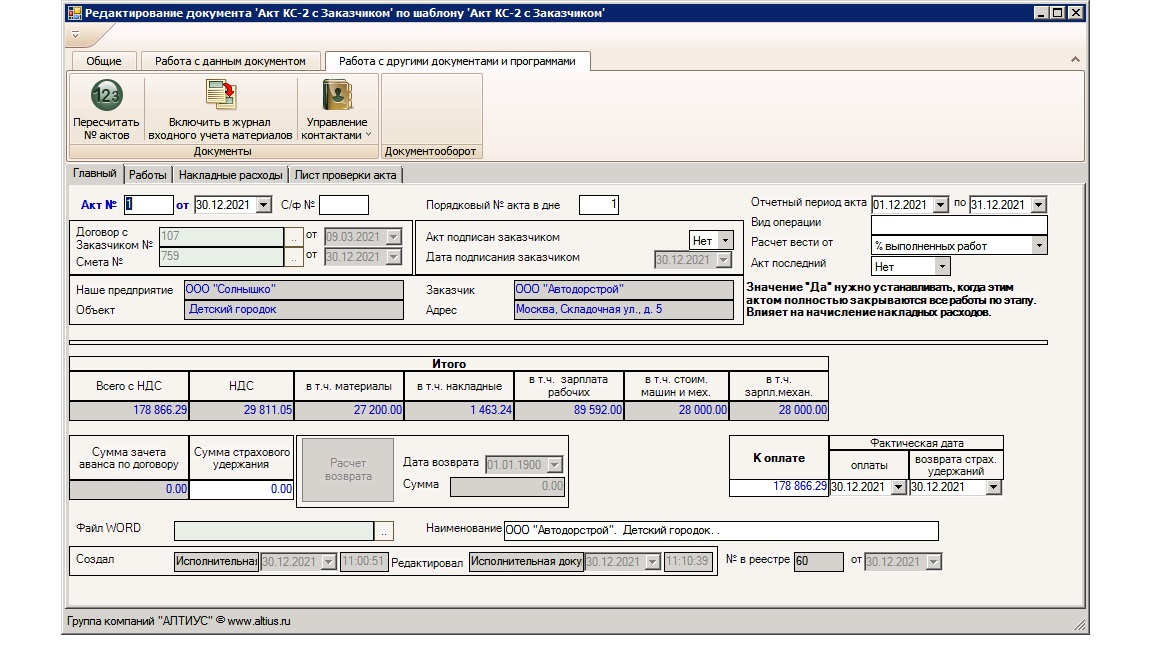
Task: Open the Накладные расходы tab
Action: click(x=231, y=175)
